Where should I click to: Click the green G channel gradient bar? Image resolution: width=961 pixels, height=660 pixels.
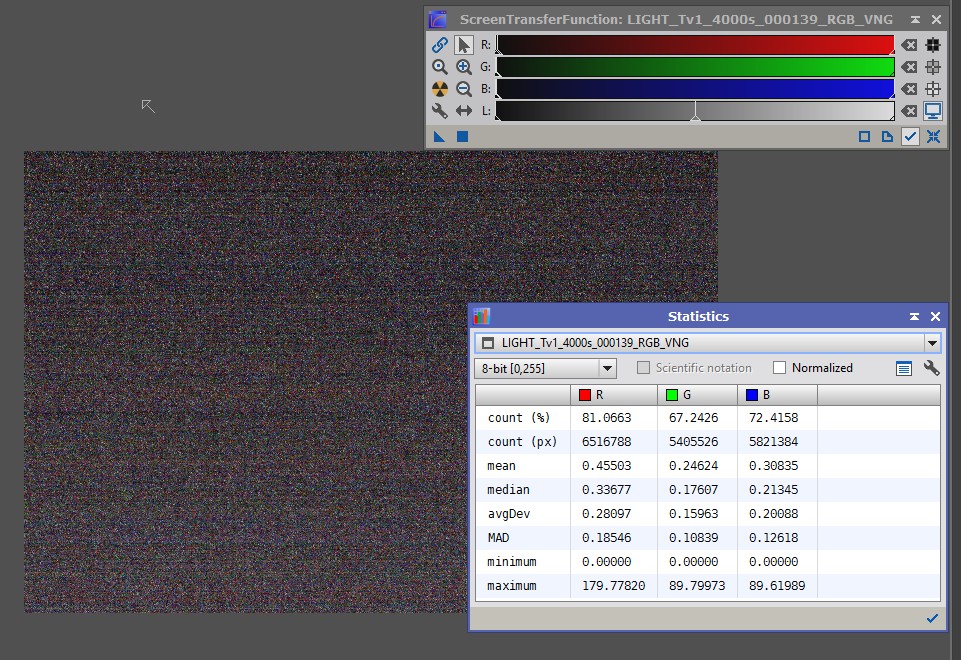(695, 67)
